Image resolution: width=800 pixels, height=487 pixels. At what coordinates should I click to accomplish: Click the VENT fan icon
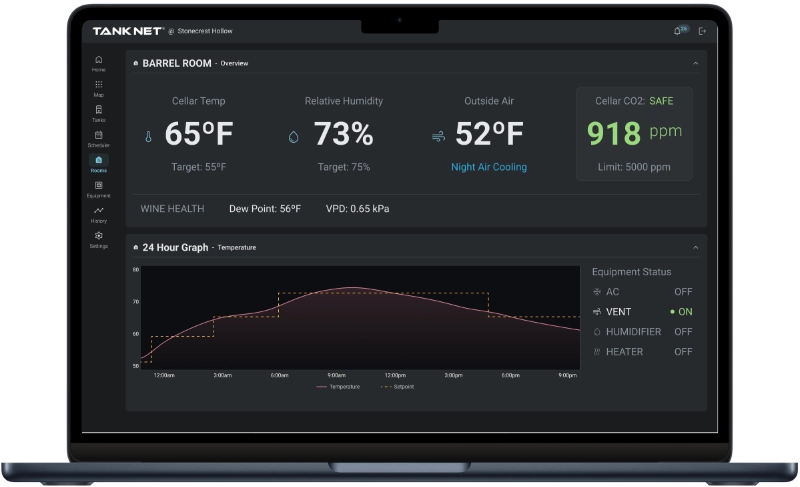coord(597,312)
